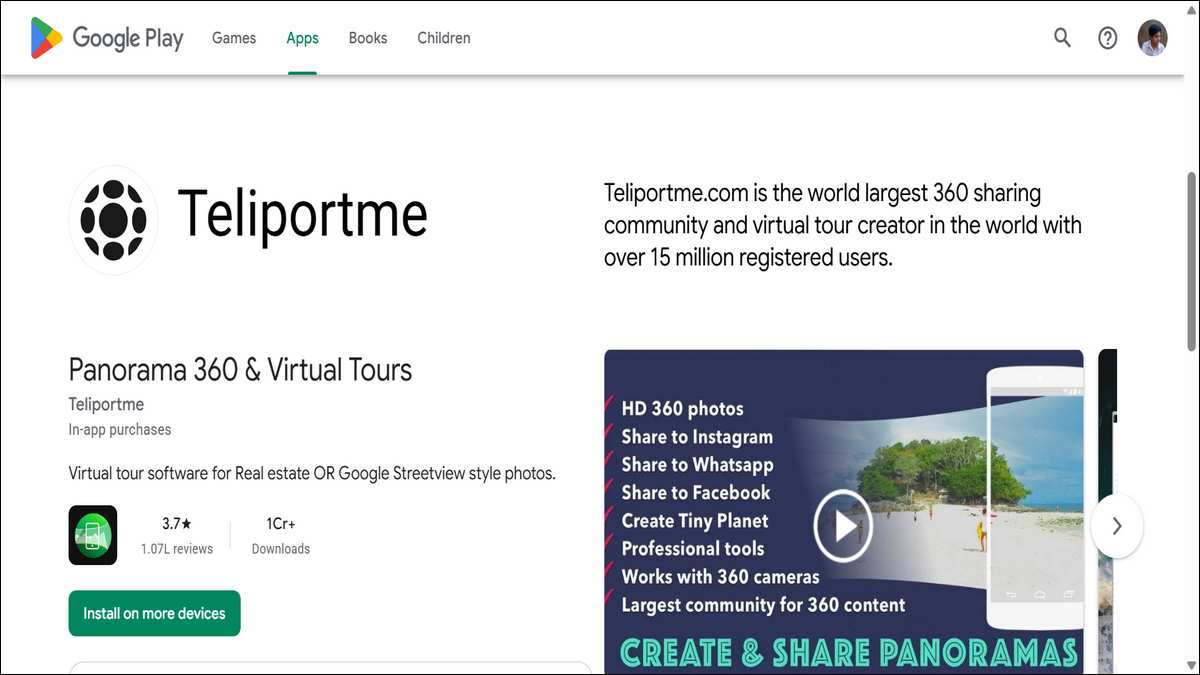Click the Panorama 360 & Virtual Tours title
This screenshot has height=675, width=1200.
pos(240,369)
